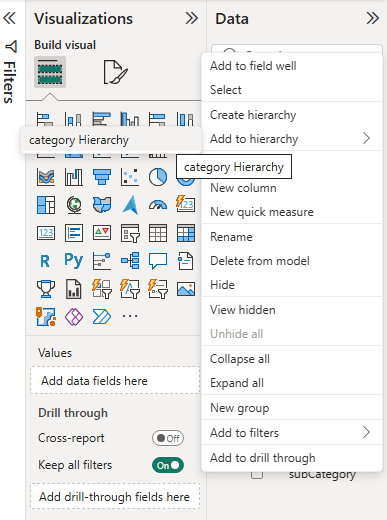Select the image visual
Viewport: 387px width, 520px height.
pyautogui.click(x=186, y=289)
